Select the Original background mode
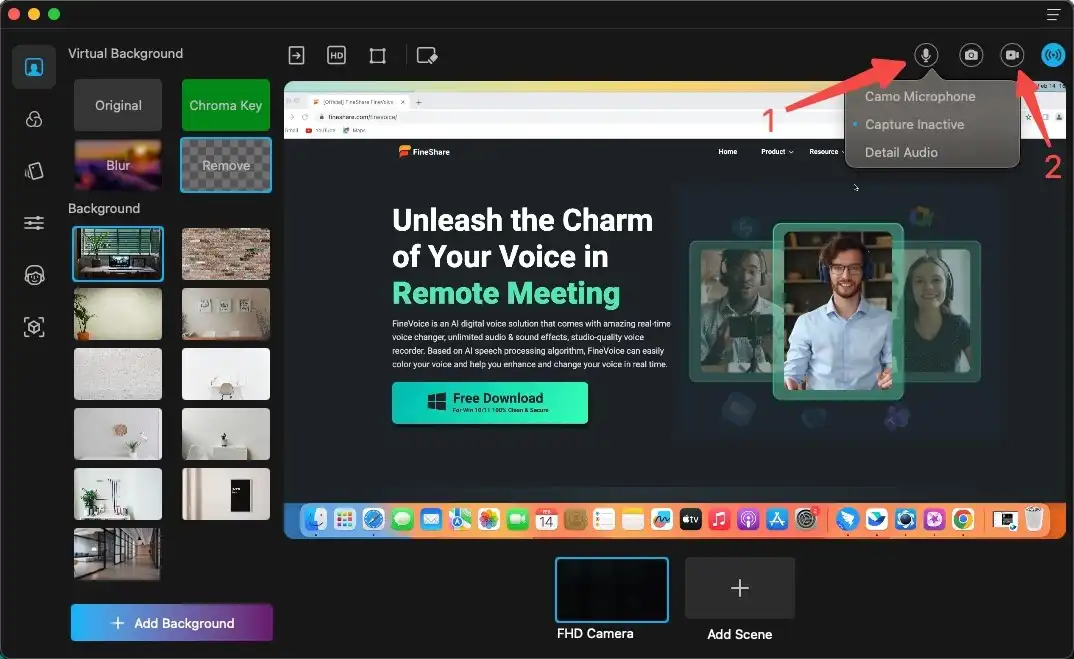Image resolution: width=1074 pixels, height=659 pixels. tap(118, 105)
